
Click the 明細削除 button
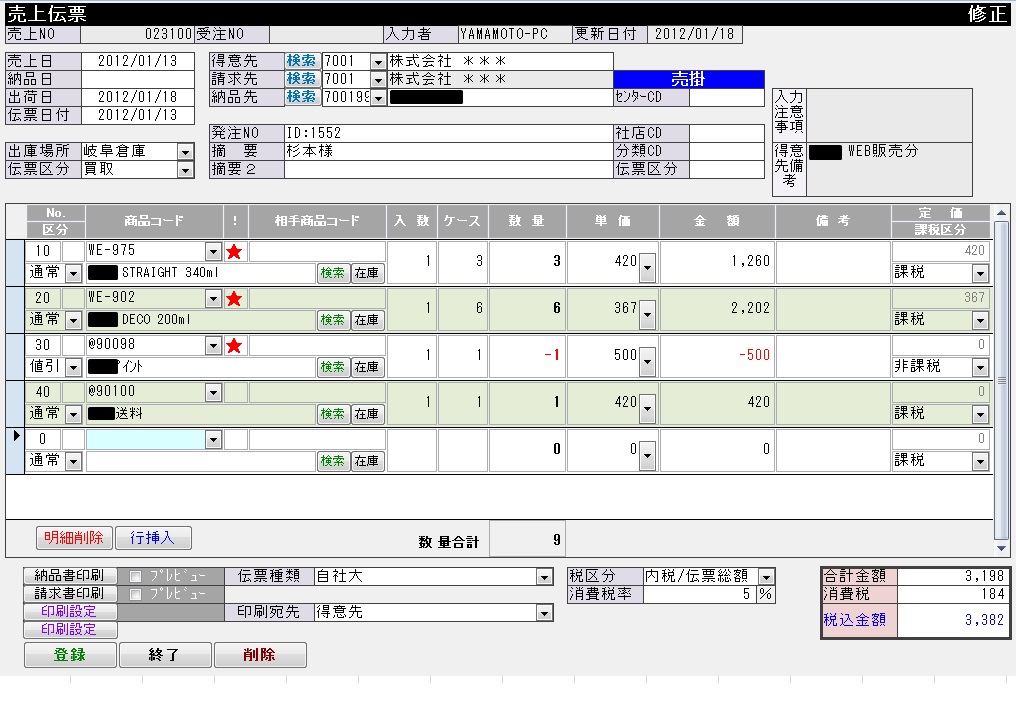[x=73, y=538]
